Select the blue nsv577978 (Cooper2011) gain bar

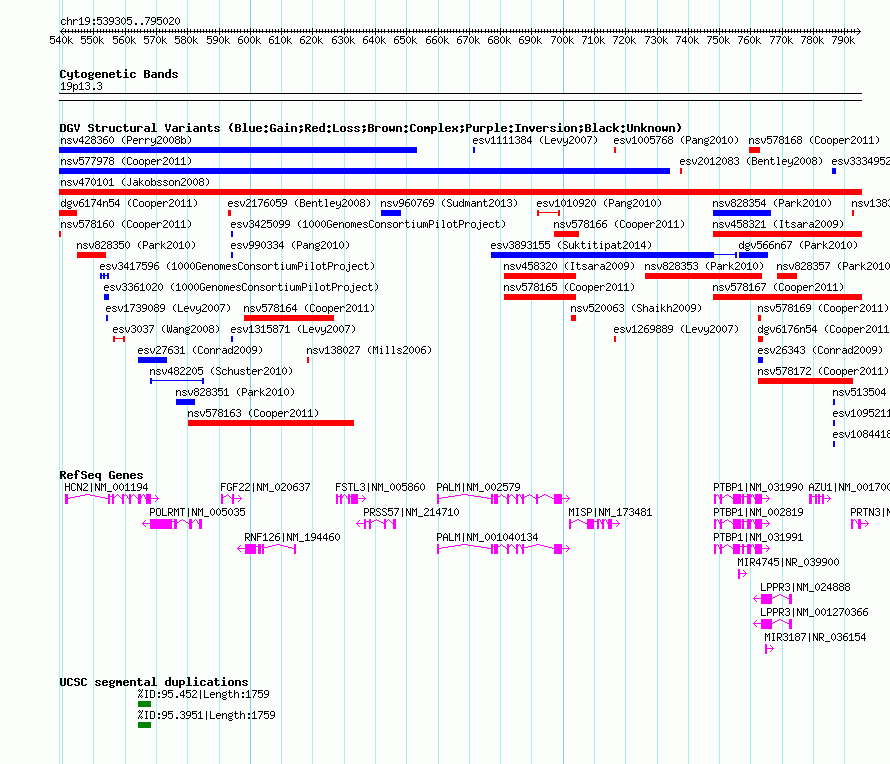click(x=364, y=171)
